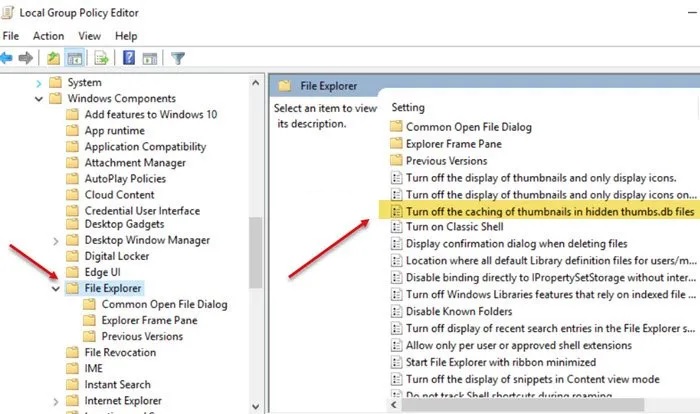Select IME folder in tree

pos(94,368)
